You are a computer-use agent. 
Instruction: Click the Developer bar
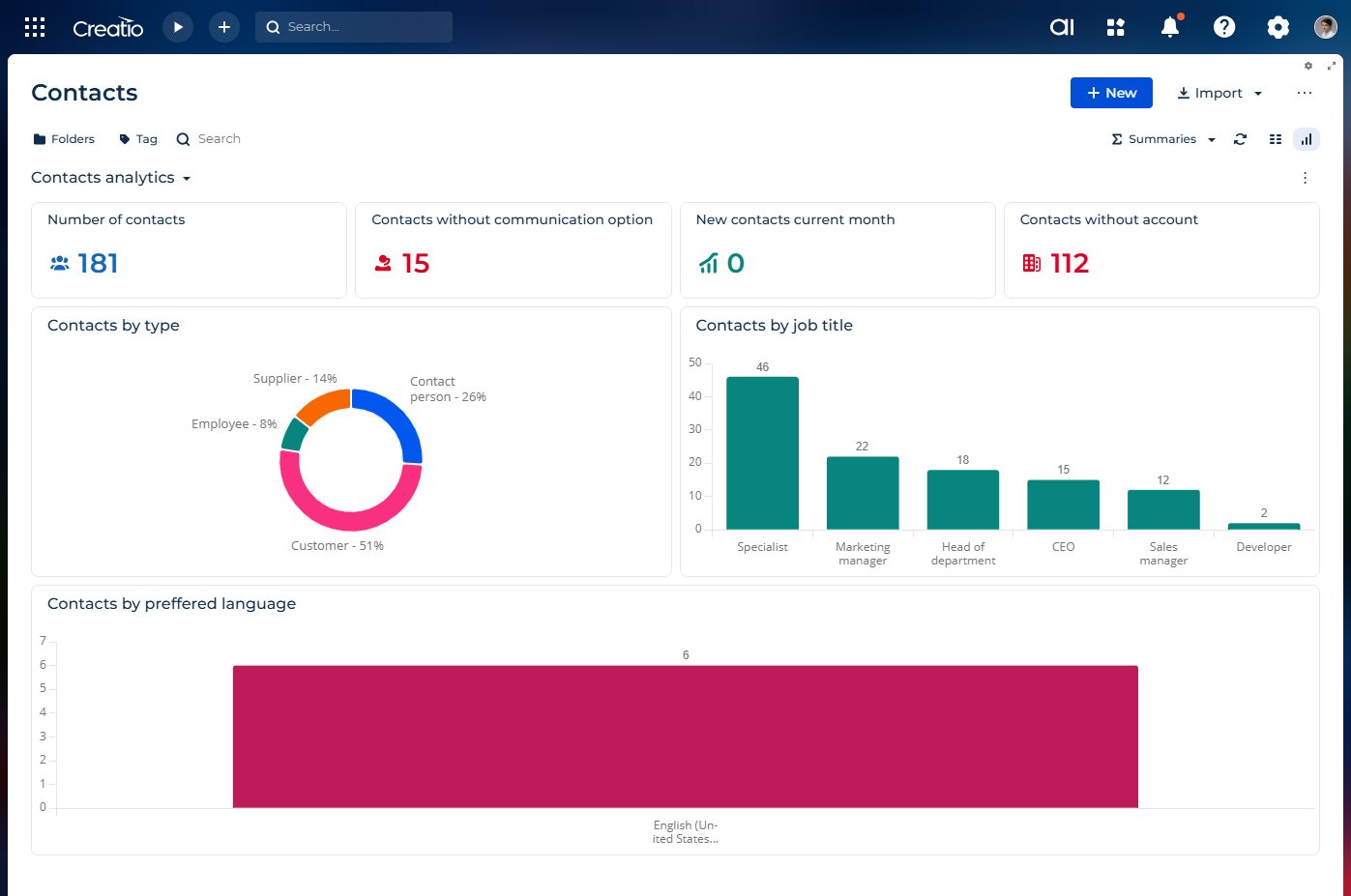pyautogui.click(x=1264, y=526)
